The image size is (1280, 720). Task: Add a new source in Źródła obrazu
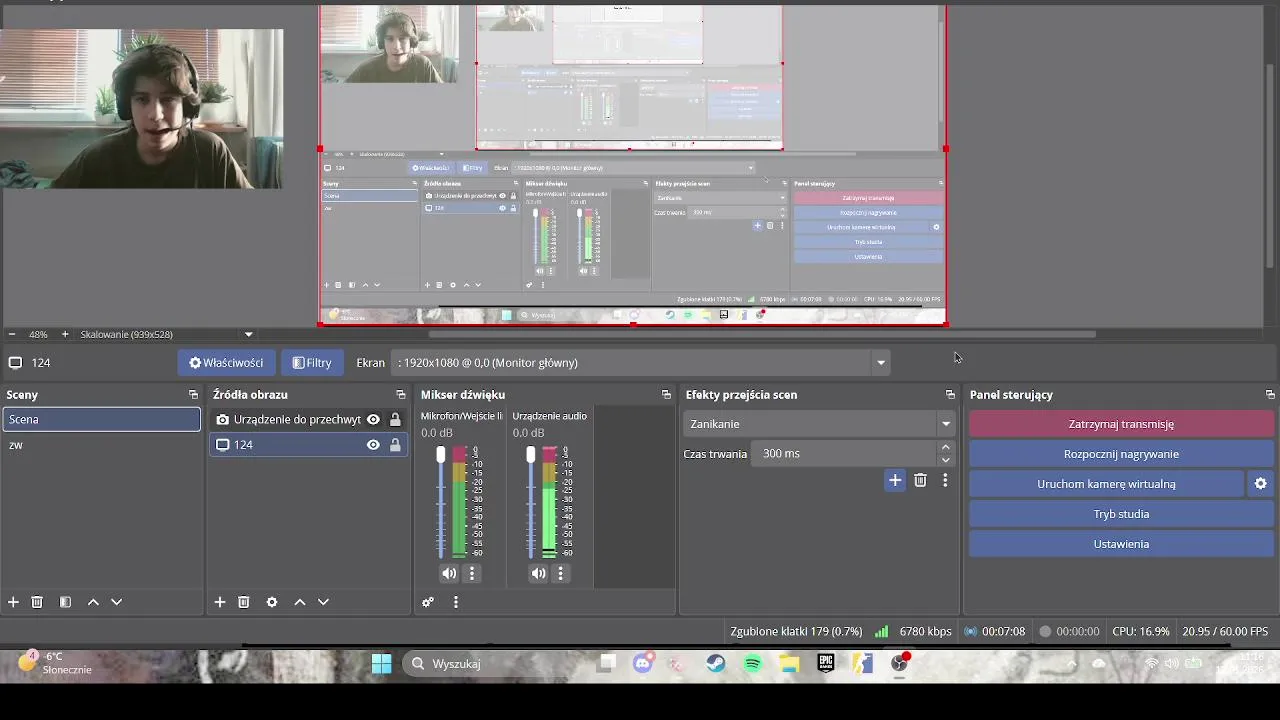[220, 602]
